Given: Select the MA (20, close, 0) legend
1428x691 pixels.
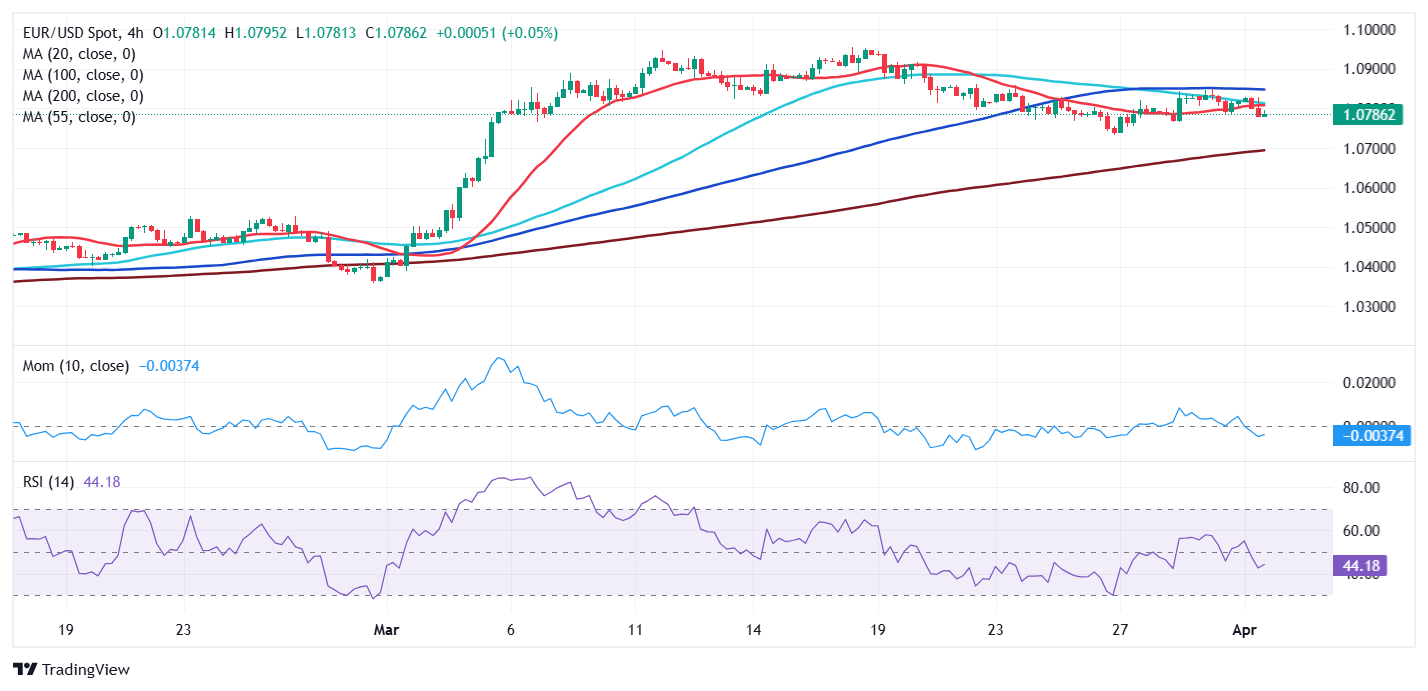Looking at the screenshot, I should pos(79,54).
